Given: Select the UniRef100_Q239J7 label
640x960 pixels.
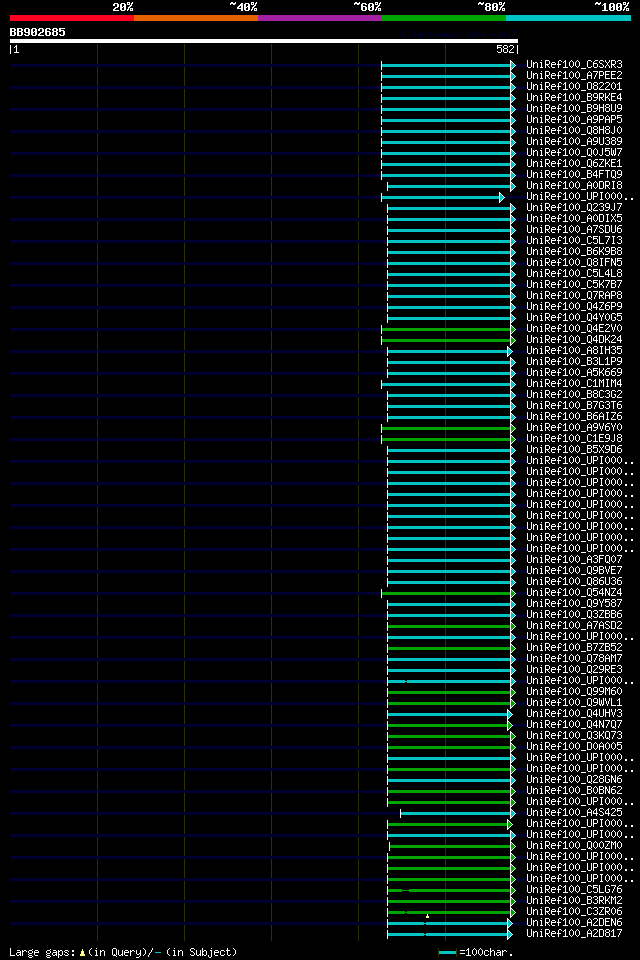Looking at the screenshot, I should pyautogui.click(x=574, y=208).
